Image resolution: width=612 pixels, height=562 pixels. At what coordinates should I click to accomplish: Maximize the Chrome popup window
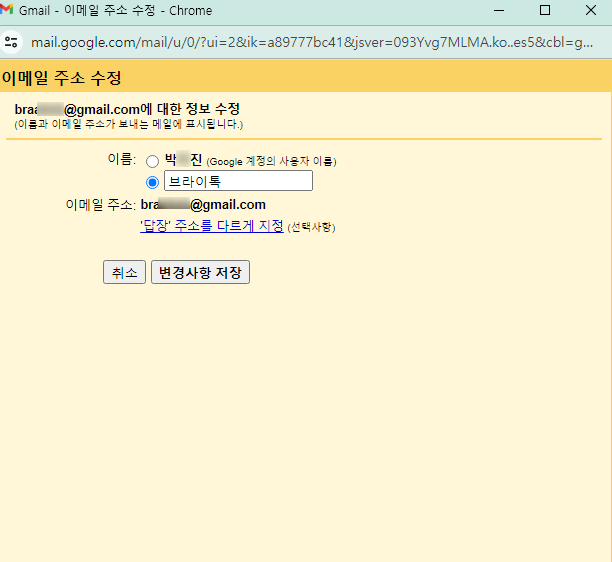545,11
